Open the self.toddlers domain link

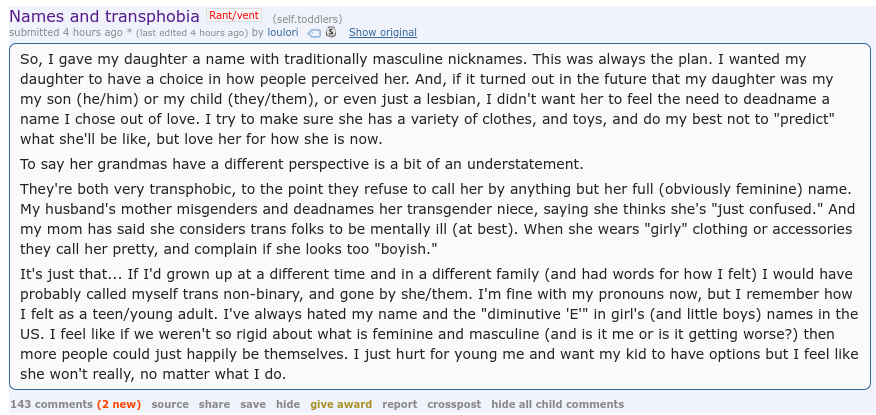click(x=307, y=19)
